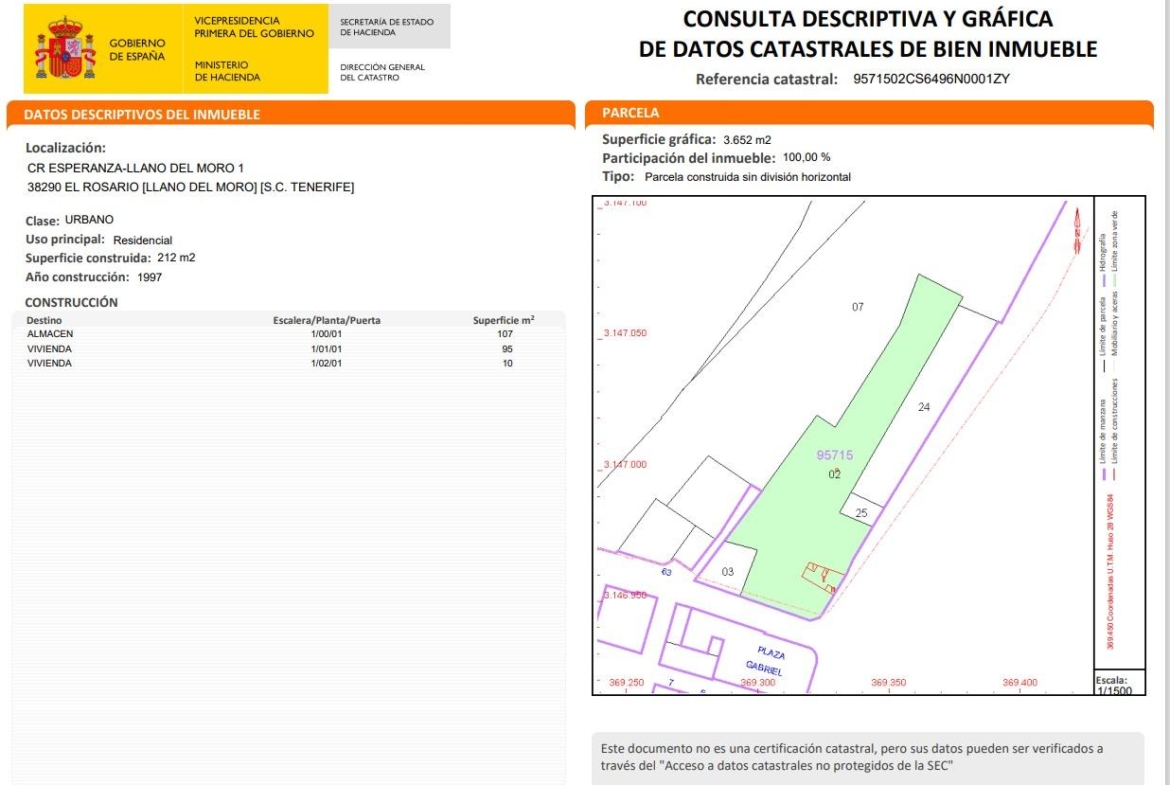The image size is (1170, 785).
Task: Select the PARCELA section header
Action: [630, 113]
